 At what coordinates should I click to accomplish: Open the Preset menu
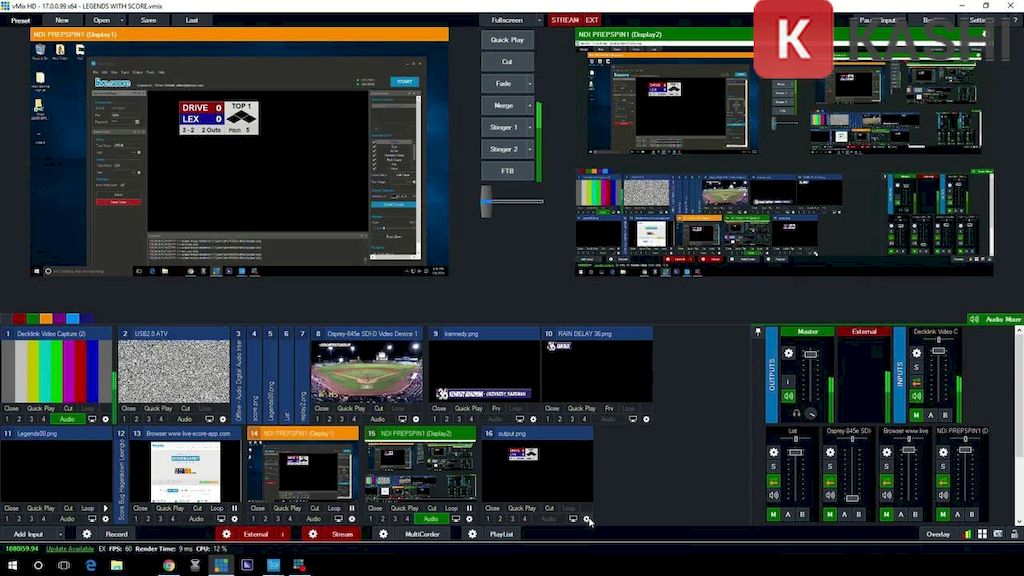[x=21, y=20]
